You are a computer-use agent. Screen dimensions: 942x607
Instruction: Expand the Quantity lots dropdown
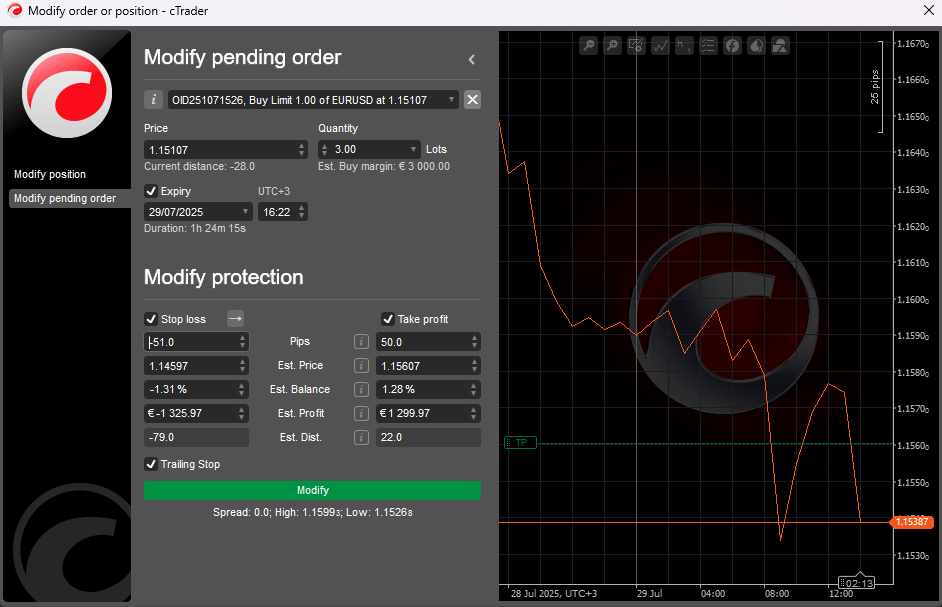click(412, 149)
